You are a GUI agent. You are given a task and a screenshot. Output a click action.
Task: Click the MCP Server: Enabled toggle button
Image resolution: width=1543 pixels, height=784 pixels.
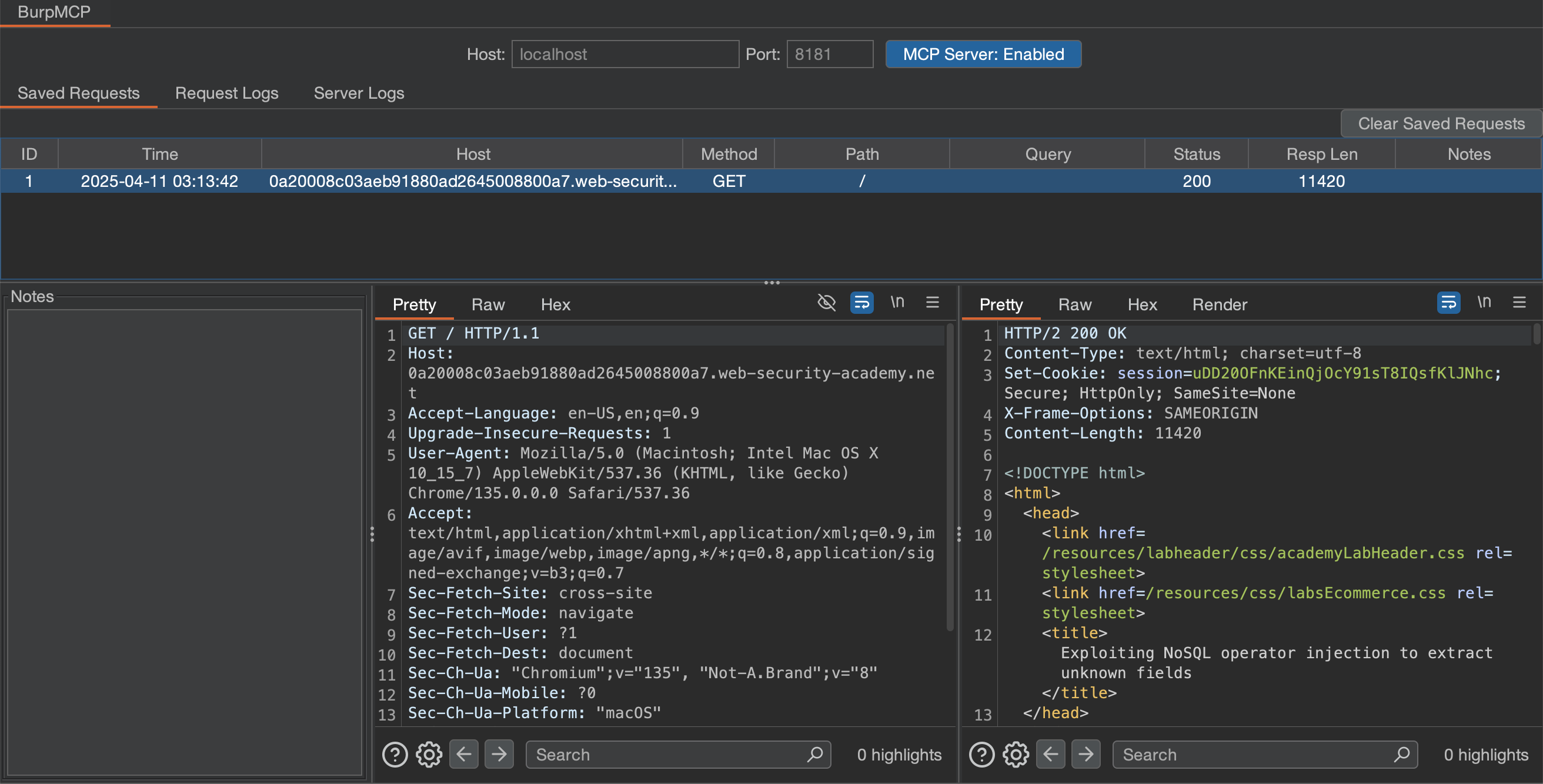pyautogui.click(x=983, y=55)
